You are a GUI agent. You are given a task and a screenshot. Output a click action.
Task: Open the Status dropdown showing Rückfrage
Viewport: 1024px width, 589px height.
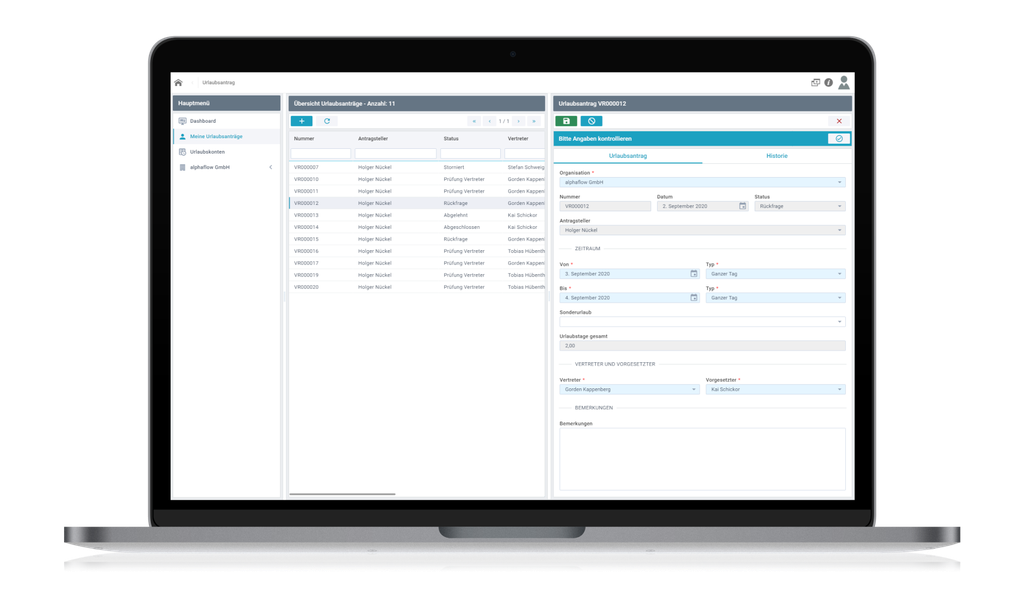(800, 206)
